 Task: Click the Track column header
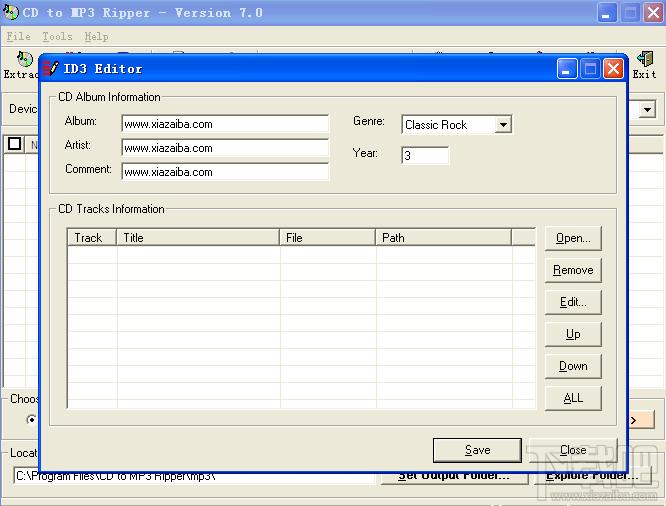click(92, 237)
